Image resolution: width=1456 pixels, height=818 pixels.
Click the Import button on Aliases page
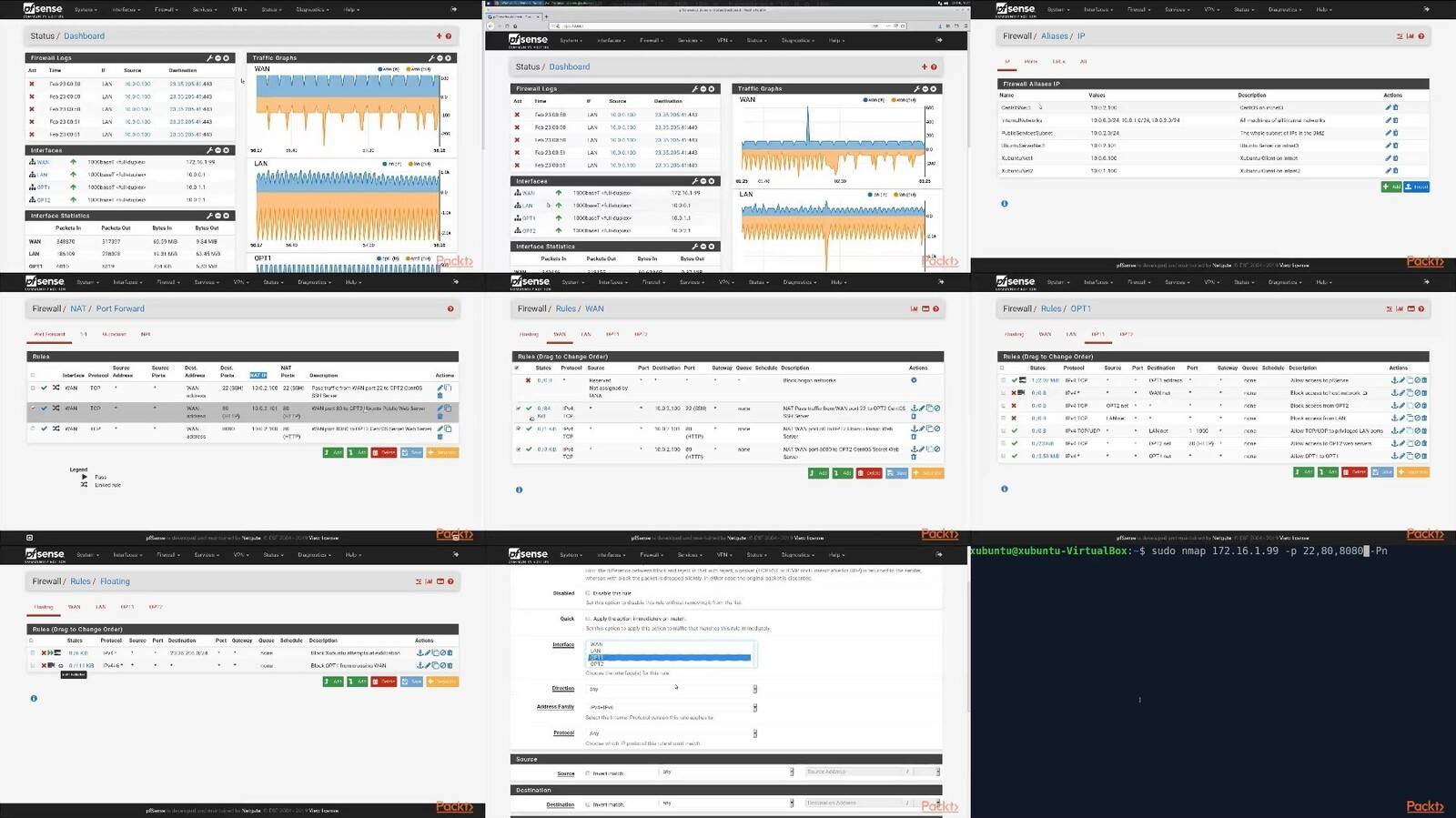coord(1417,187)
